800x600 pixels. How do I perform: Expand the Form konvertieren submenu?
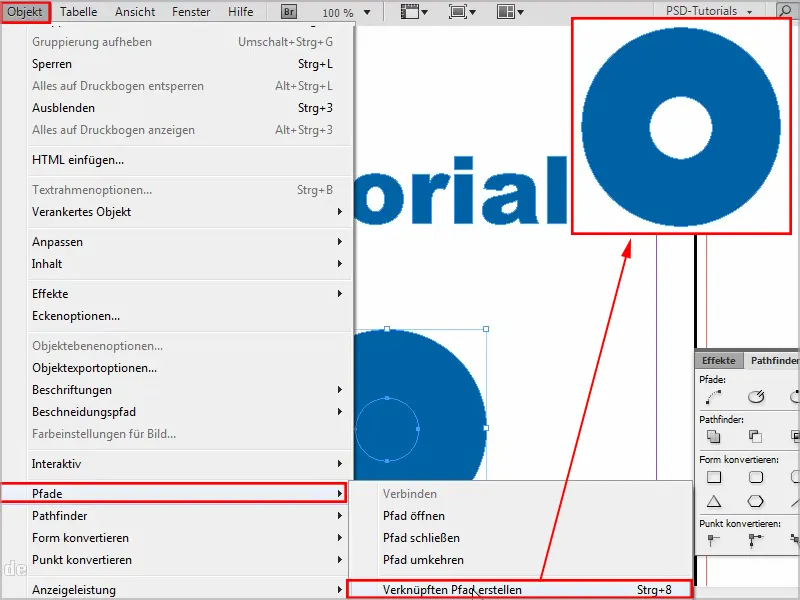339,538
